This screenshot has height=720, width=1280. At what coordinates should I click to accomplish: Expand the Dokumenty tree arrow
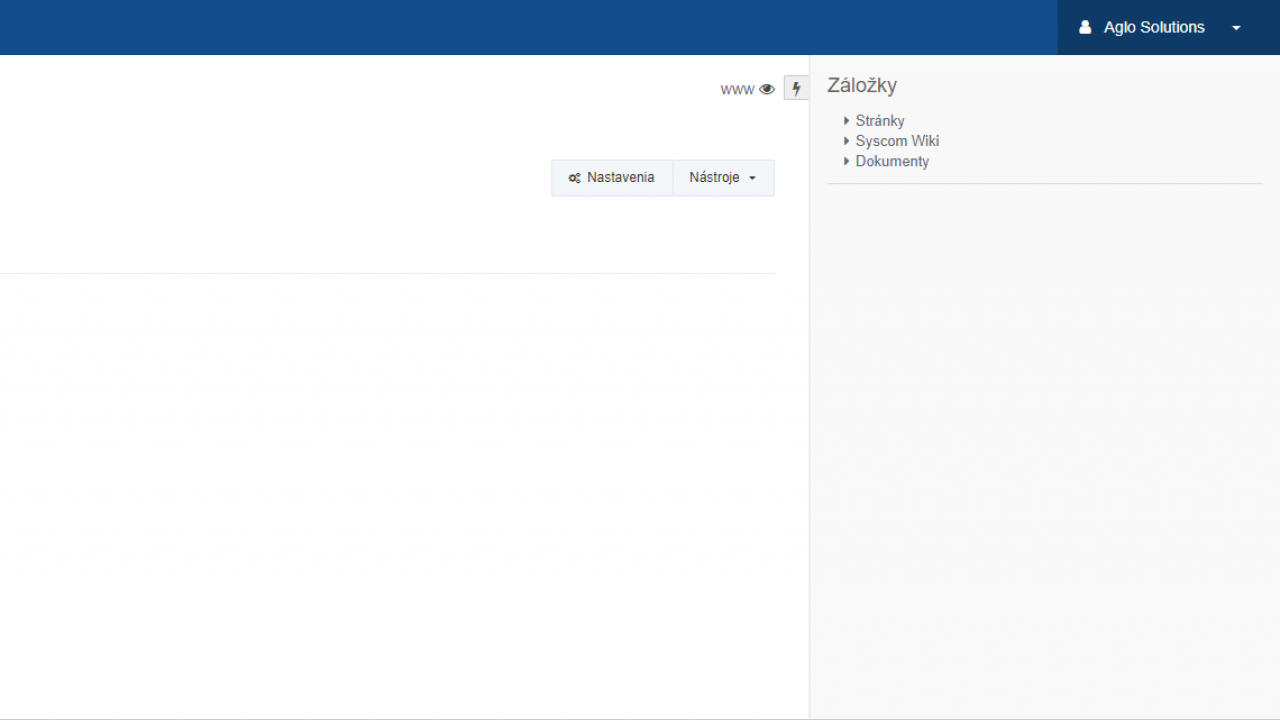(x=847, y=161)
